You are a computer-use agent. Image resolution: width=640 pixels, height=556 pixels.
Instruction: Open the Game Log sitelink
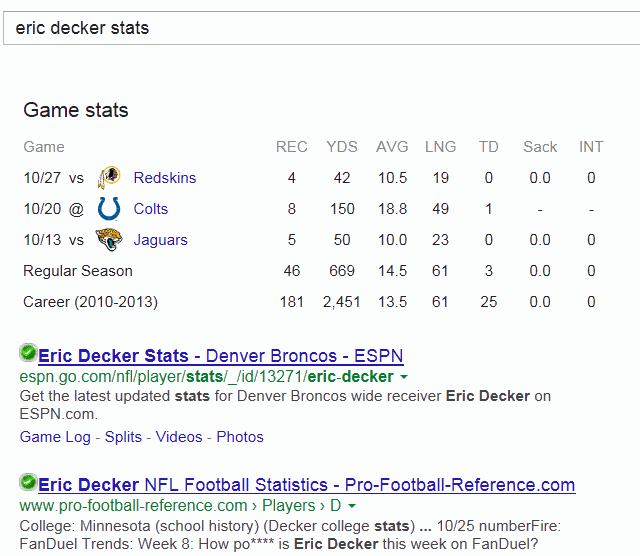55,437
